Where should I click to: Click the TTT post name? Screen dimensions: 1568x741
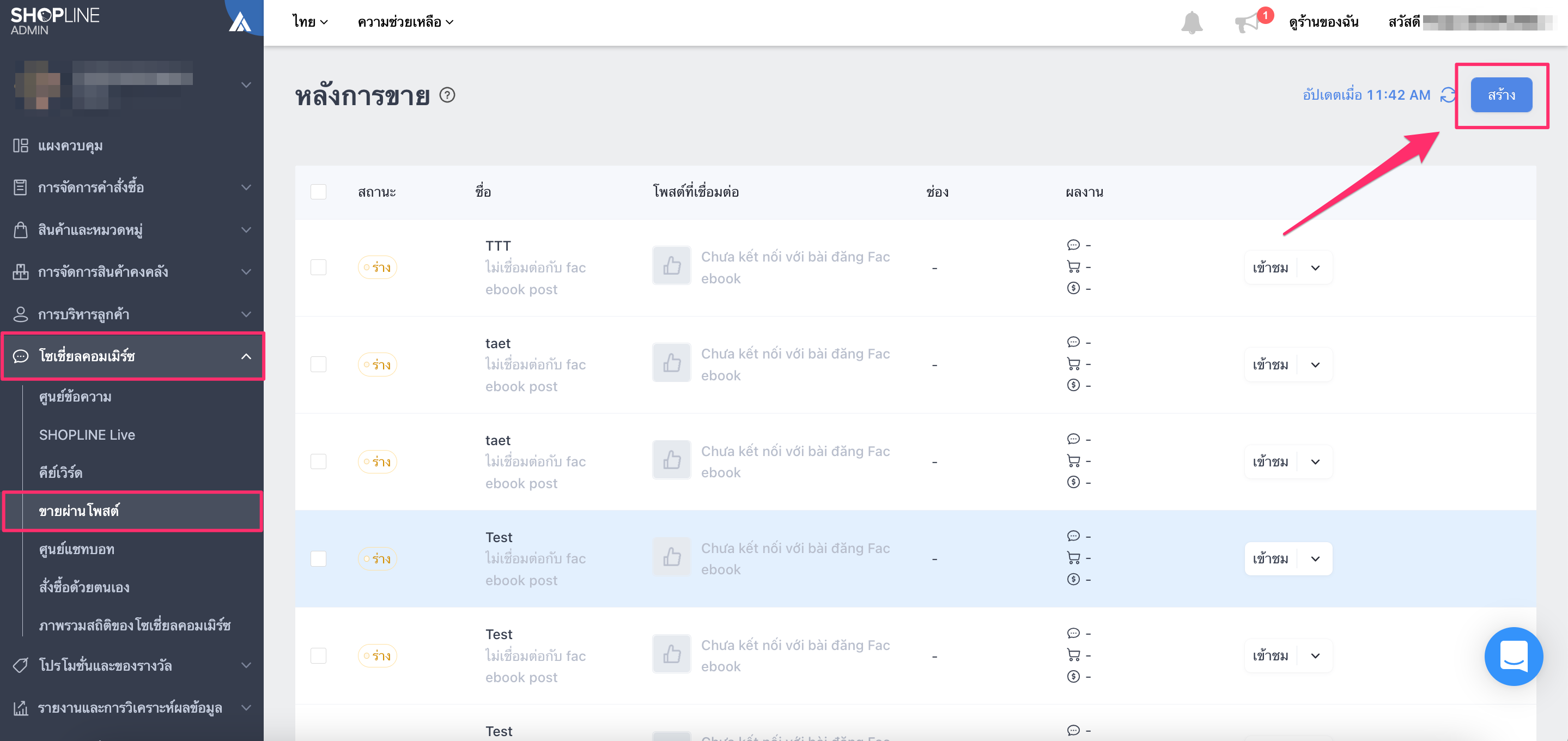coord(498,246)
